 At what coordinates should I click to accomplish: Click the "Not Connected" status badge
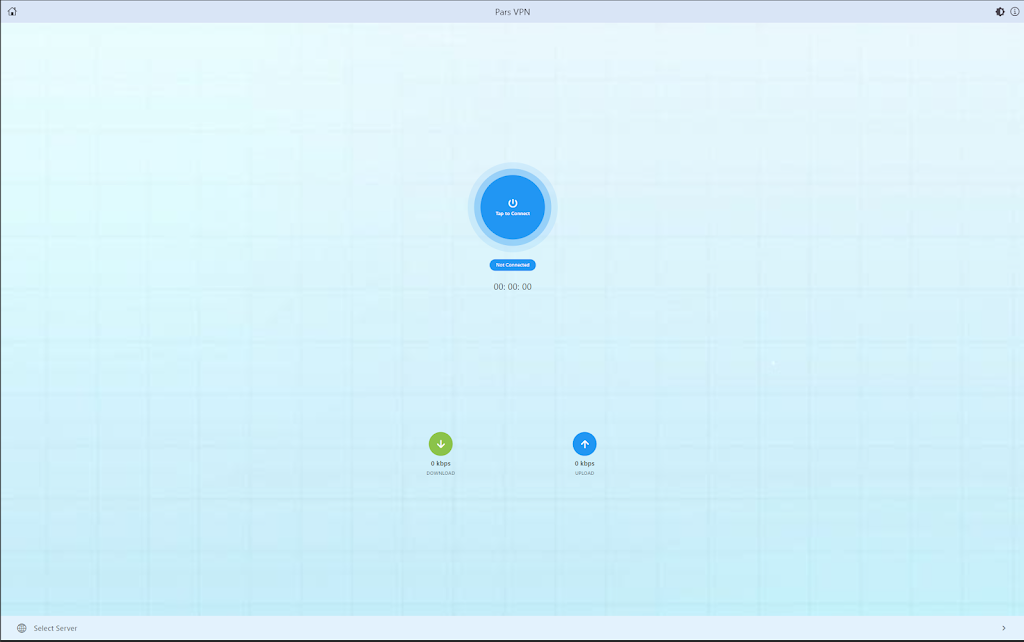[x=512, y=265]
